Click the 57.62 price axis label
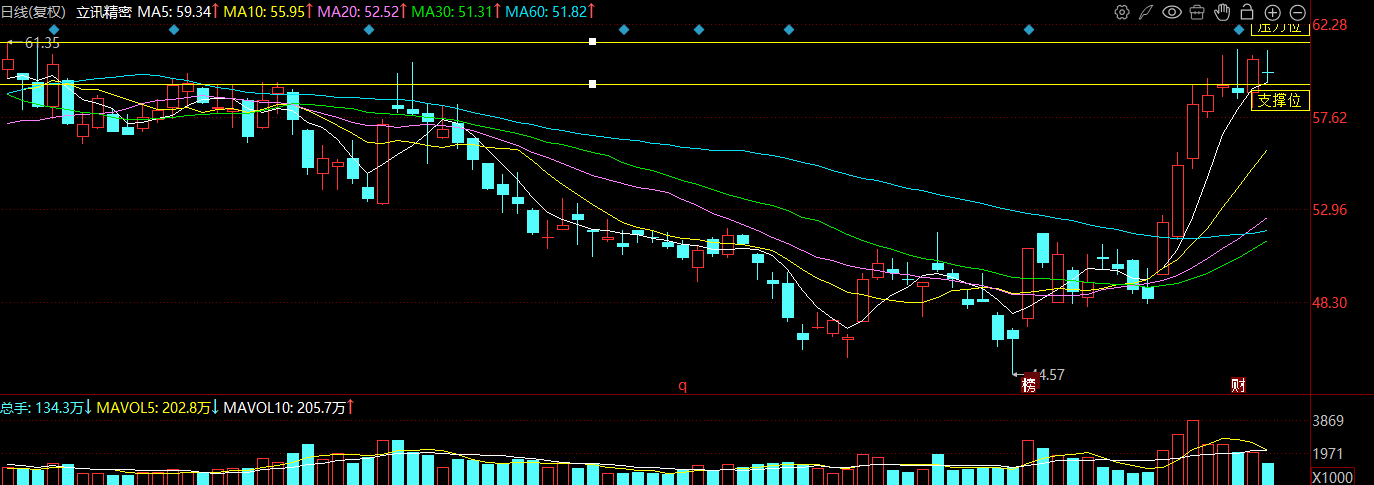 (x=1331, y=117)
